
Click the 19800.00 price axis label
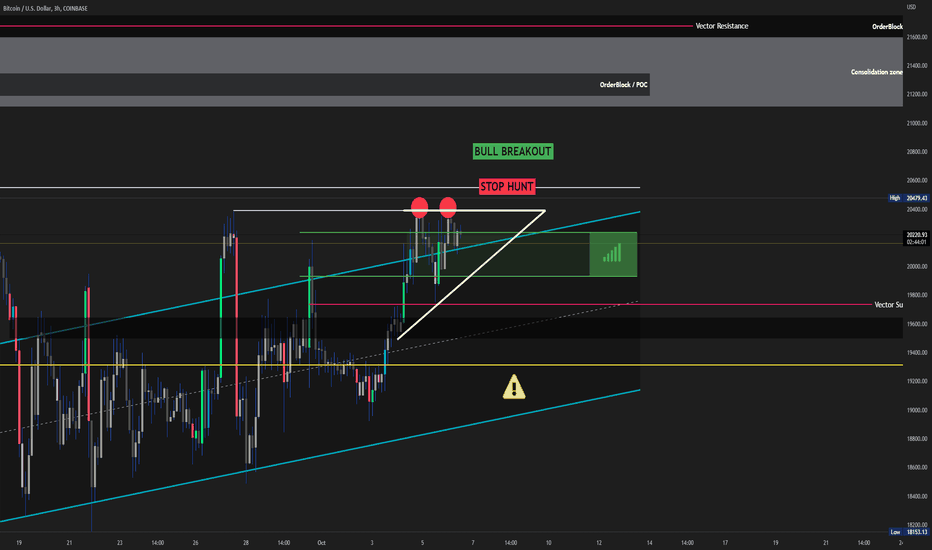coord(917,295)
